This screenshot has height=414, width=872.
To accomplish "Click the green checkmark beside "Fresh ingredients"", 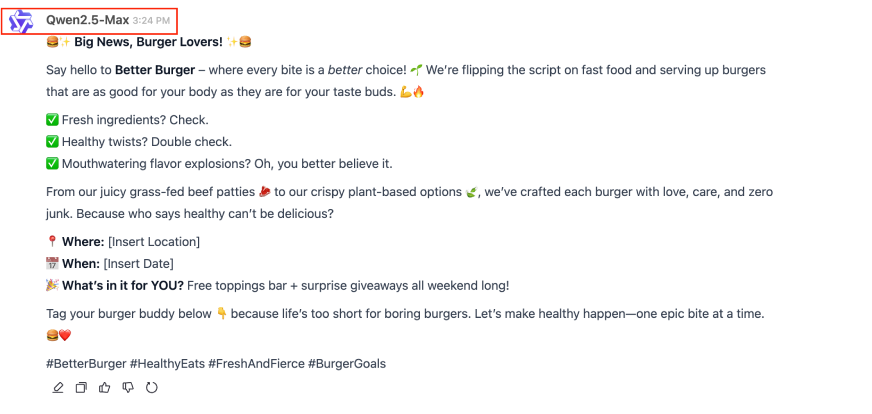I will [52, 120].
